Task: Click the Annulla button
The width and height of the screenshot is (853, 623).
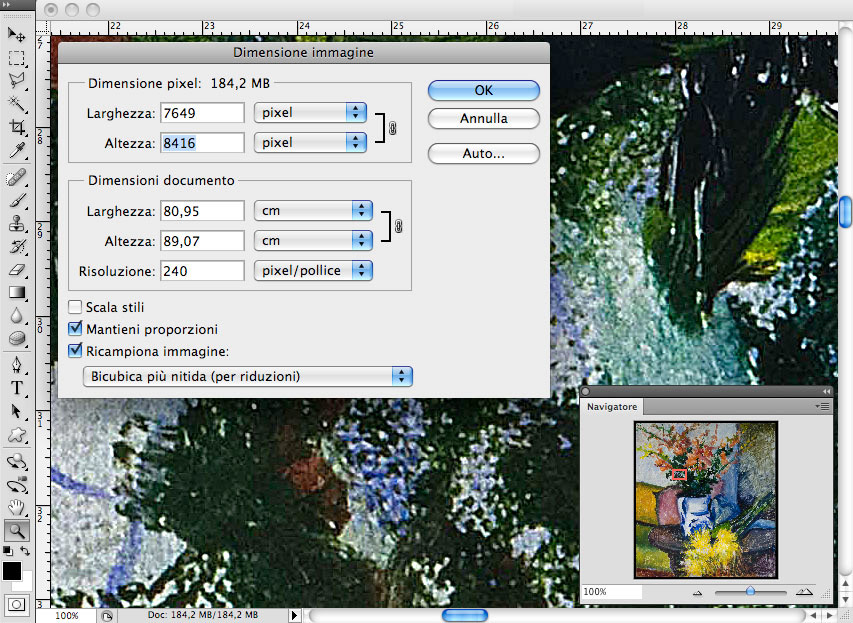Action: pos(484,119)
